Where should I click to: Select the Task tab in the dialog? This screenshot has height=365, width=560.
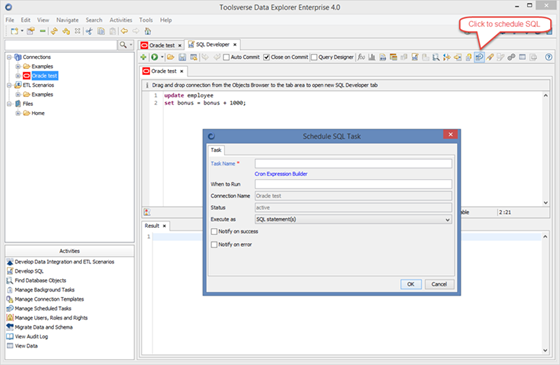click(216, 150)
